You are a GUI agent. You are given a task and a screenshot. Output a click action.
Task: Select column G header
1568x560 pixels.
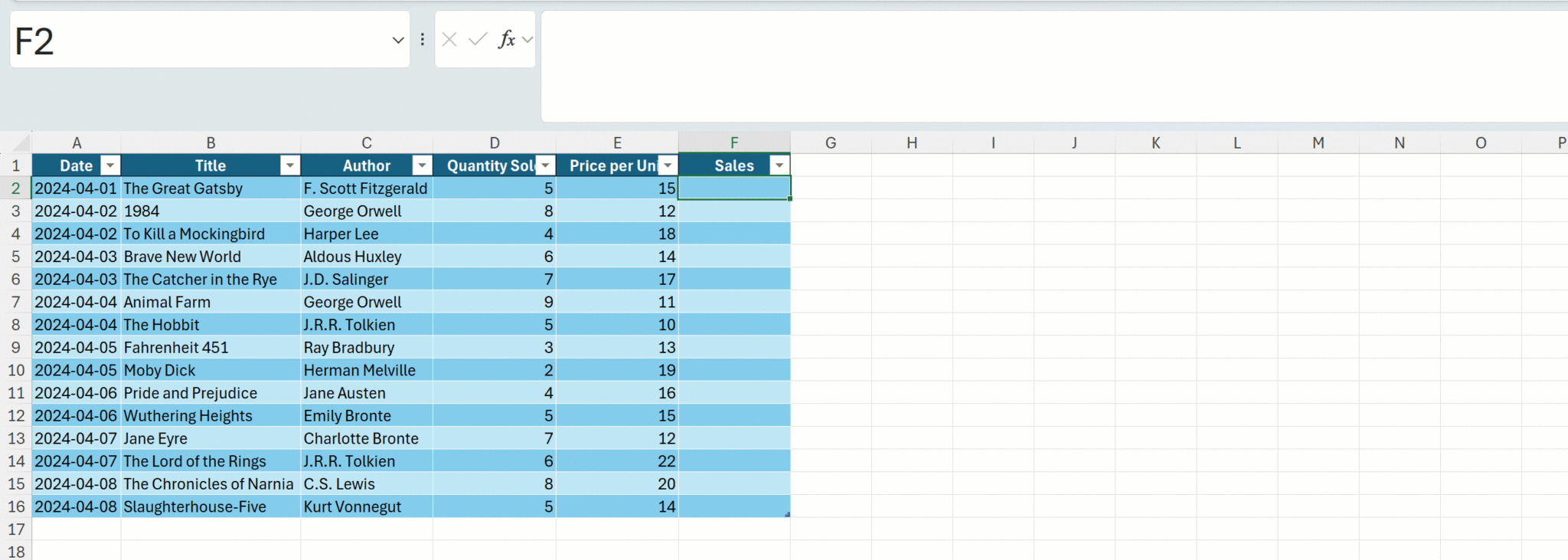(831, 143)
